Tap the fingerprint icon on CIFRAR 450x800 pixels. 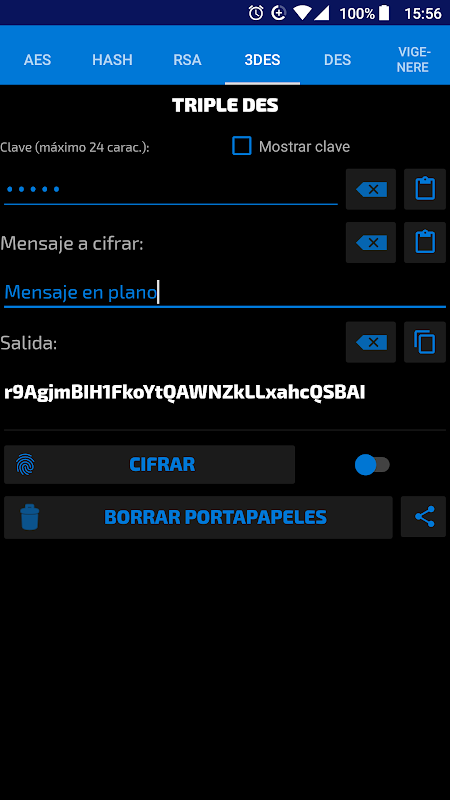click(x=26, y=465)
